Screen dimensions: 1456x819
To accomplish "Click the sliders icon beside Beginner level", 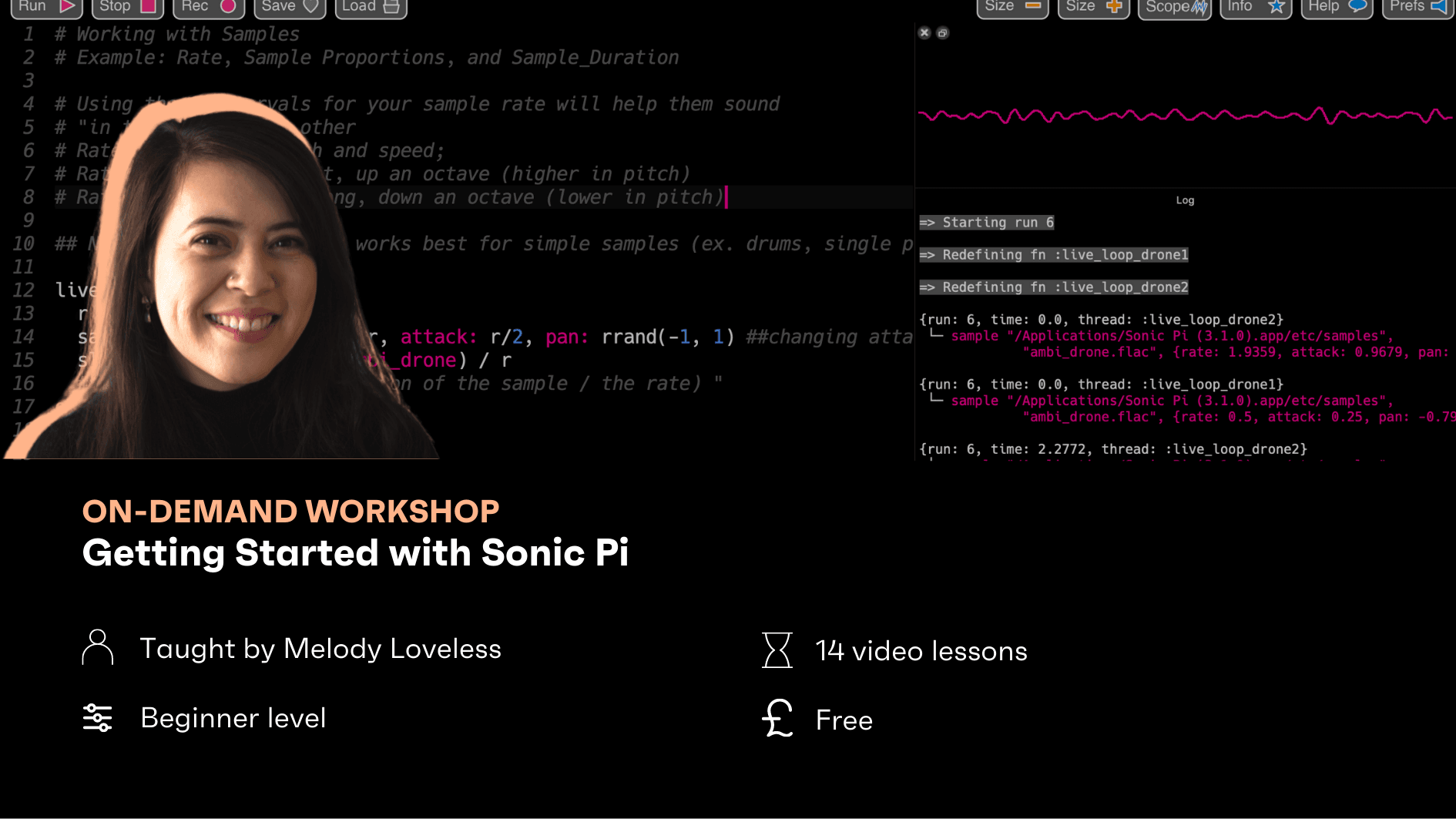I will pyautogui.click(x=98, y=718).
